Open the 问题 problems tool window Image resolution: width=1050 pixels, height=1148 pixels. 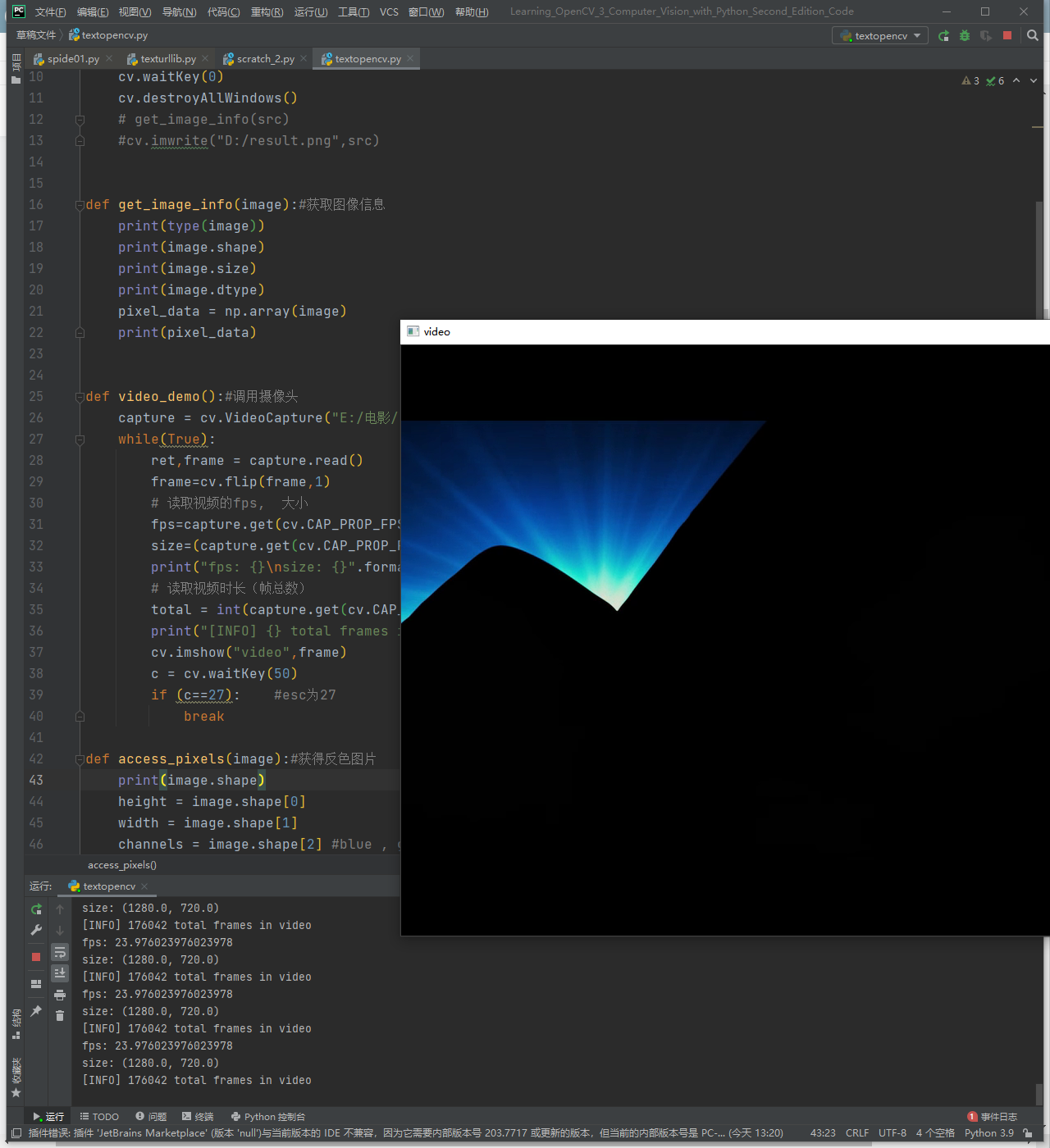(151, 1117)
